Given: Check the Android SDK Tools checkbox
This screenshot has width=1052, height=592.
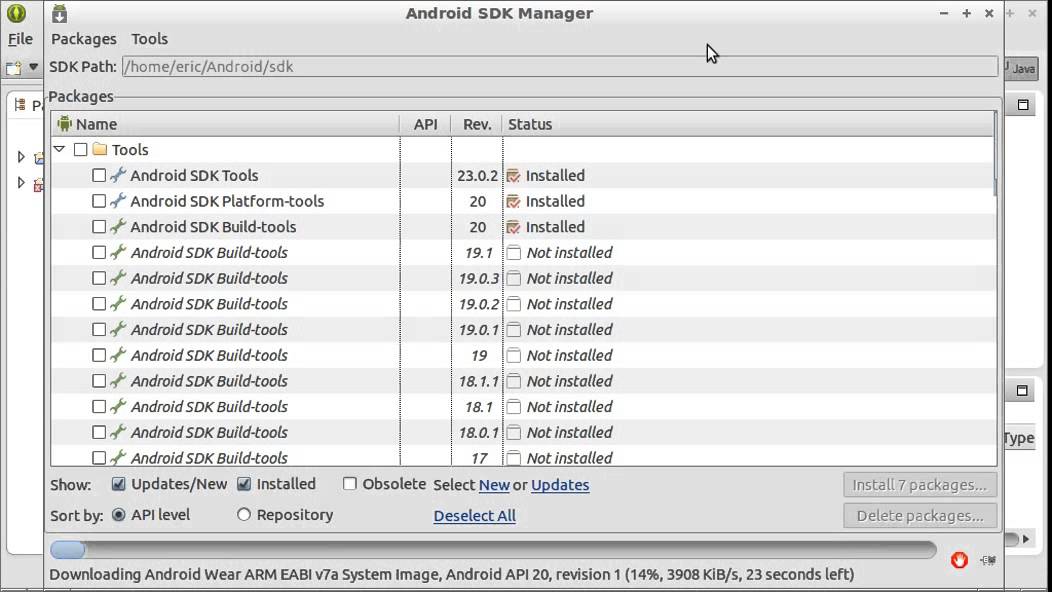Looking at the screenshot, I should tap(99, 175).
